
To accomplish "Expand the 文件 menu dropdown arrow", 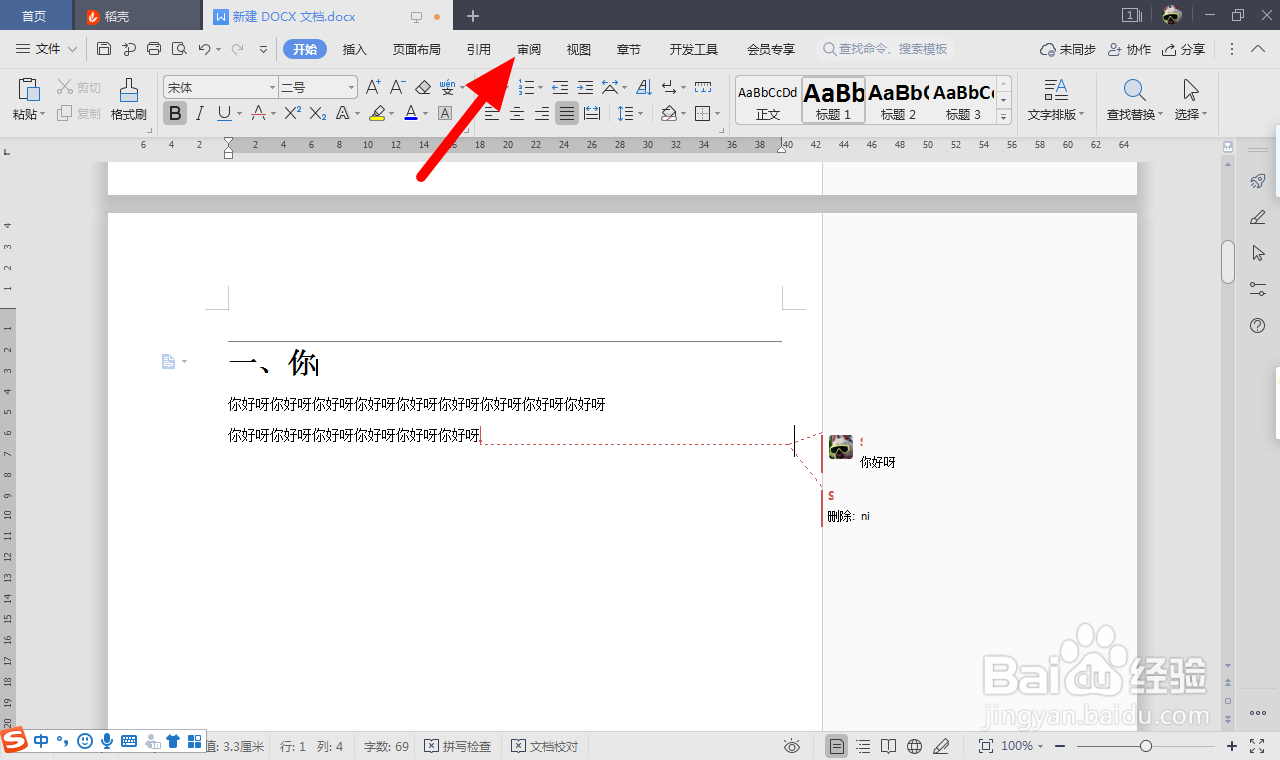I will 72,49.
